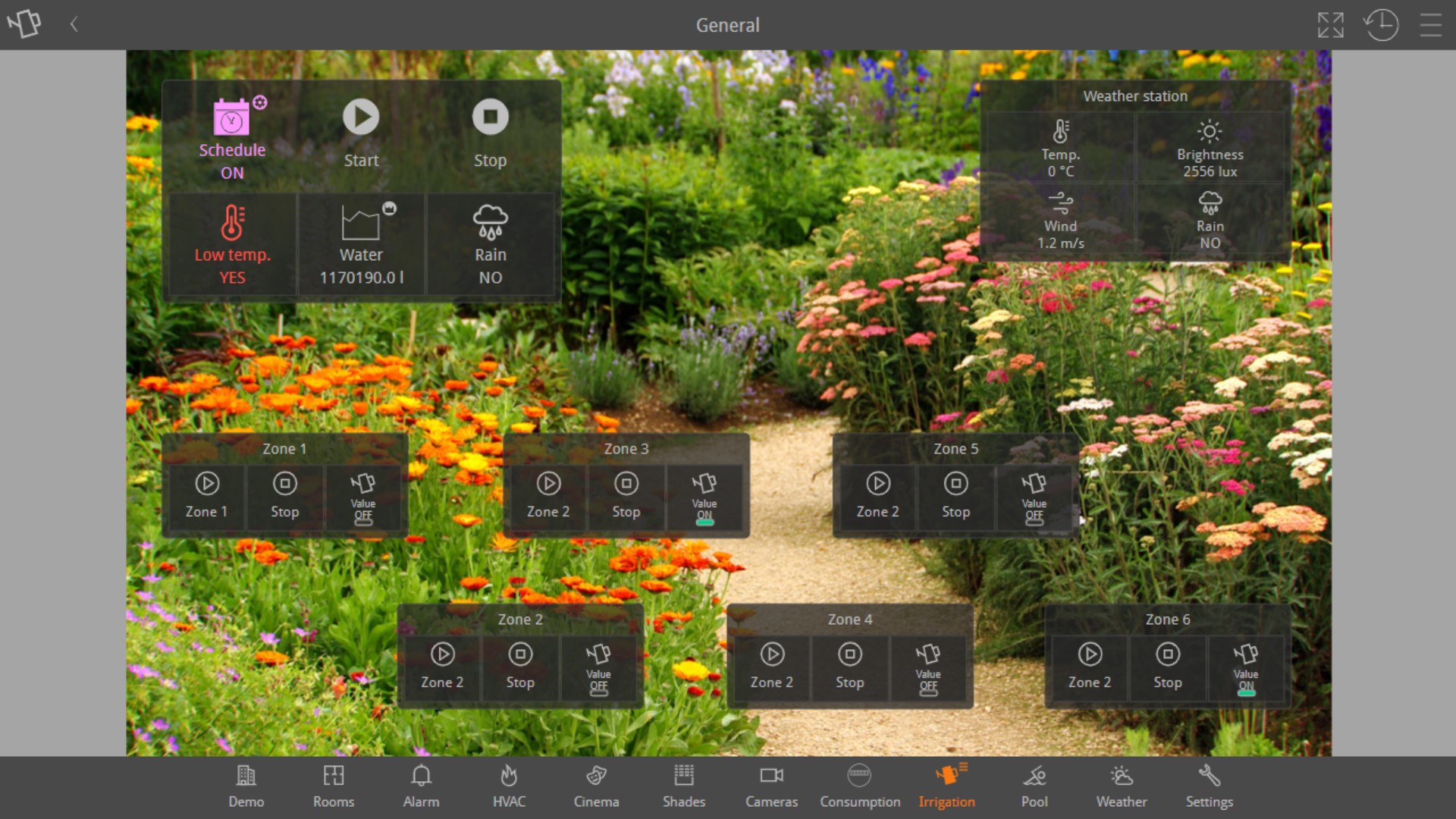Screen dimensions: 1456x819
Task: Open the history clock icon
Action: tap(1381, 25)
